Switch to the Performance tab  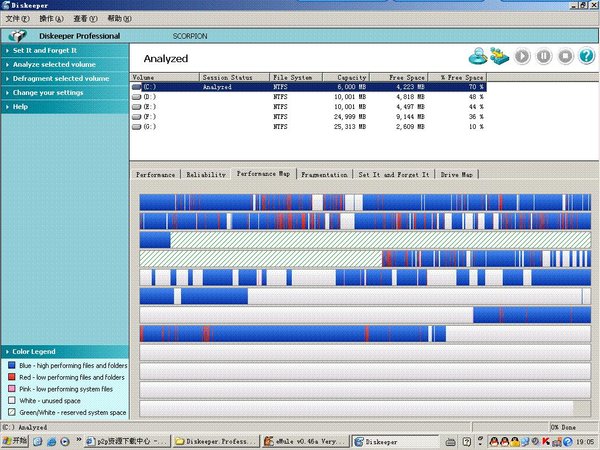pos(155,174)
